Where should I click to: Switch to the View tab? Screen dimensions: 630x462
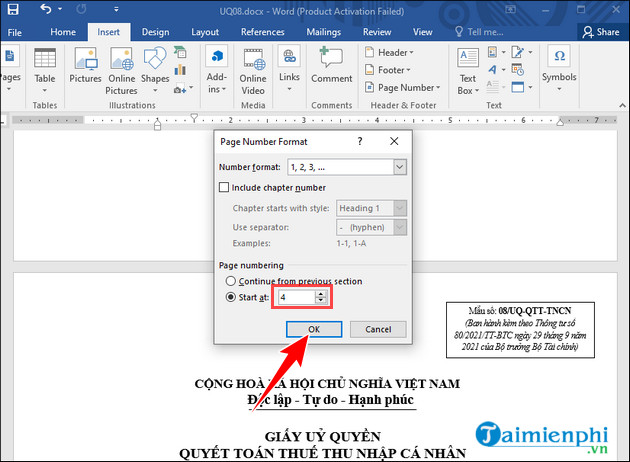tap(423, 32)
